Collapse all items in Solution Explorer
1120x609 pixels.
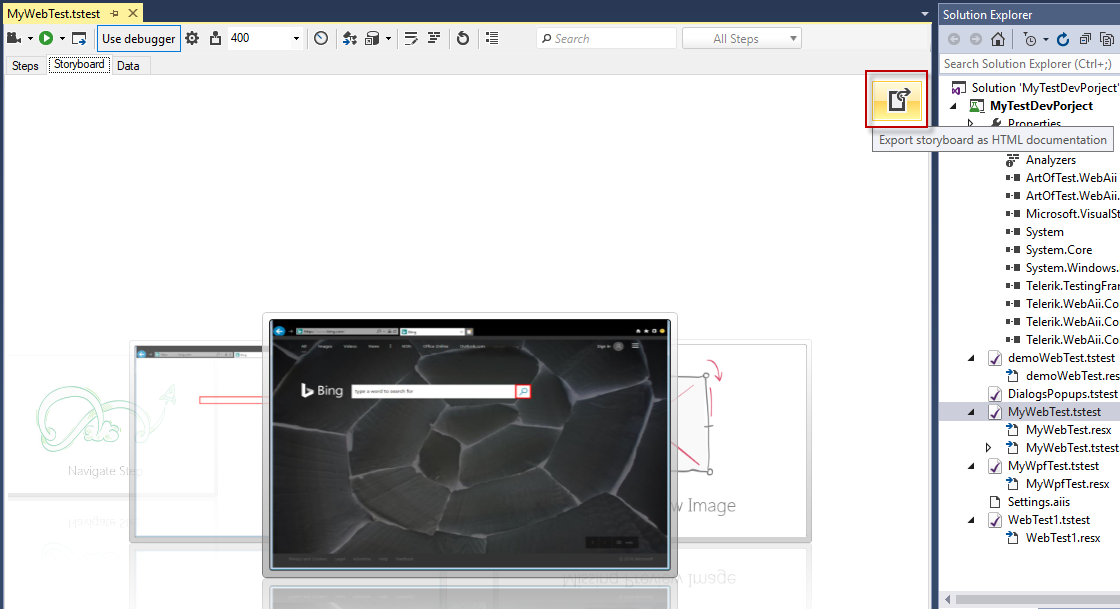[1085, 39]
